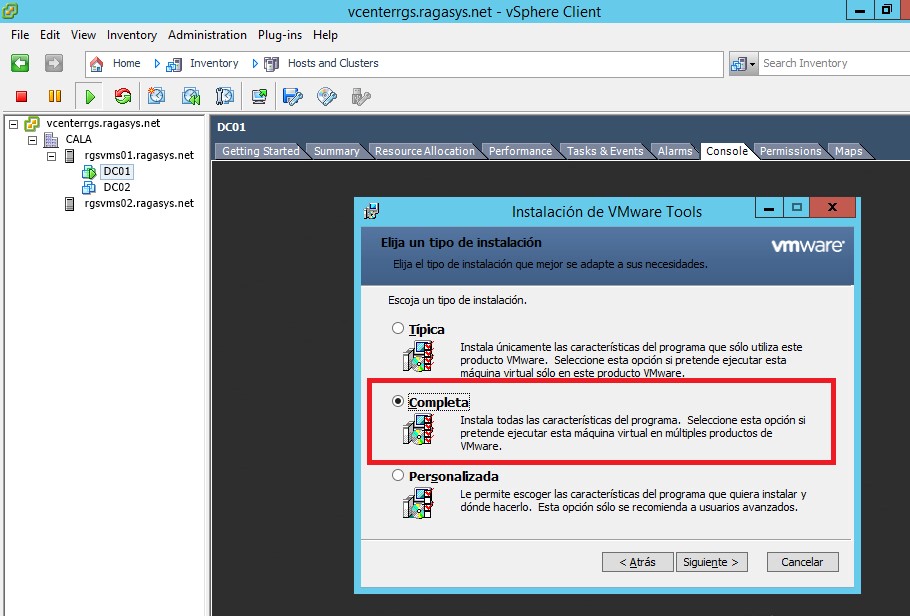
Task: Click the Siguiente button
Action: [x=711, y=562]
